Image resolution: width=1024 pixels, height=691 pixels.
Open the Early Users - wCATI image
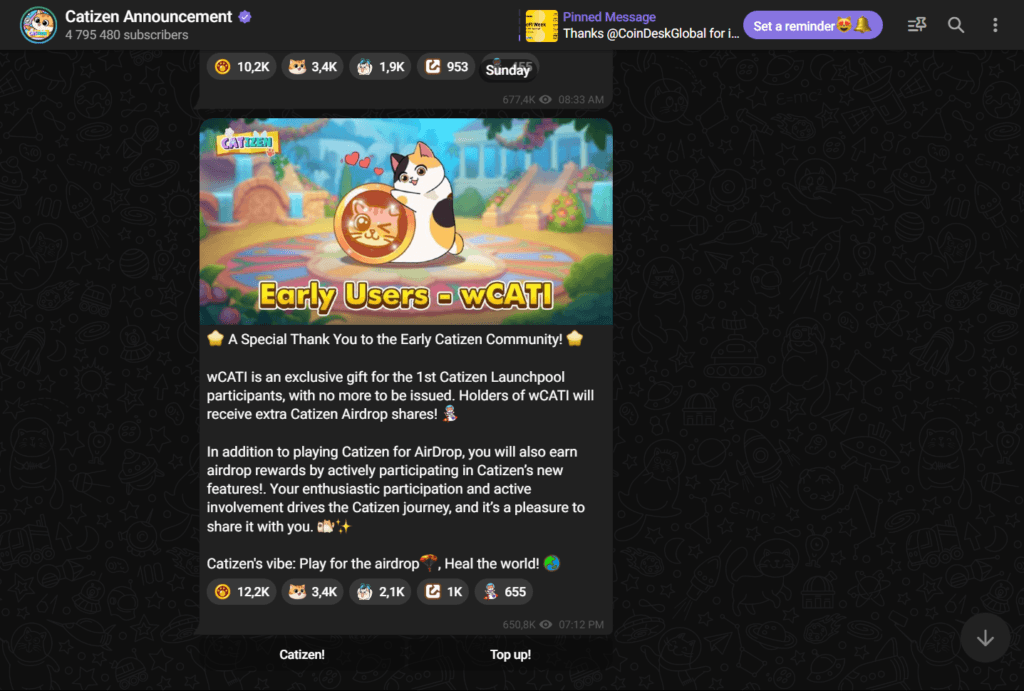point(406,221)
